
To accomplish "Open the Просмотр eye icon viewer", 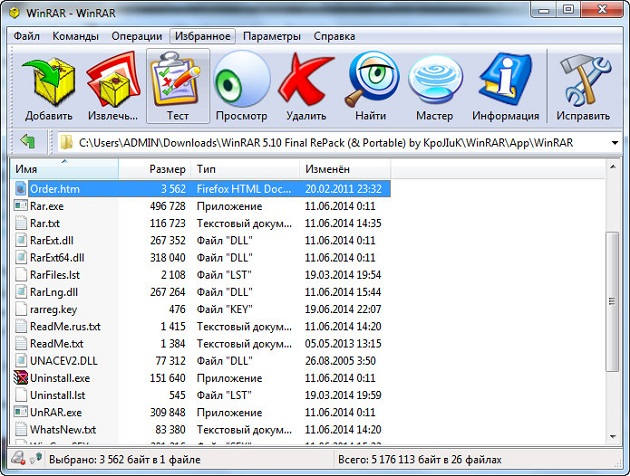I will (x=241, y=80).
